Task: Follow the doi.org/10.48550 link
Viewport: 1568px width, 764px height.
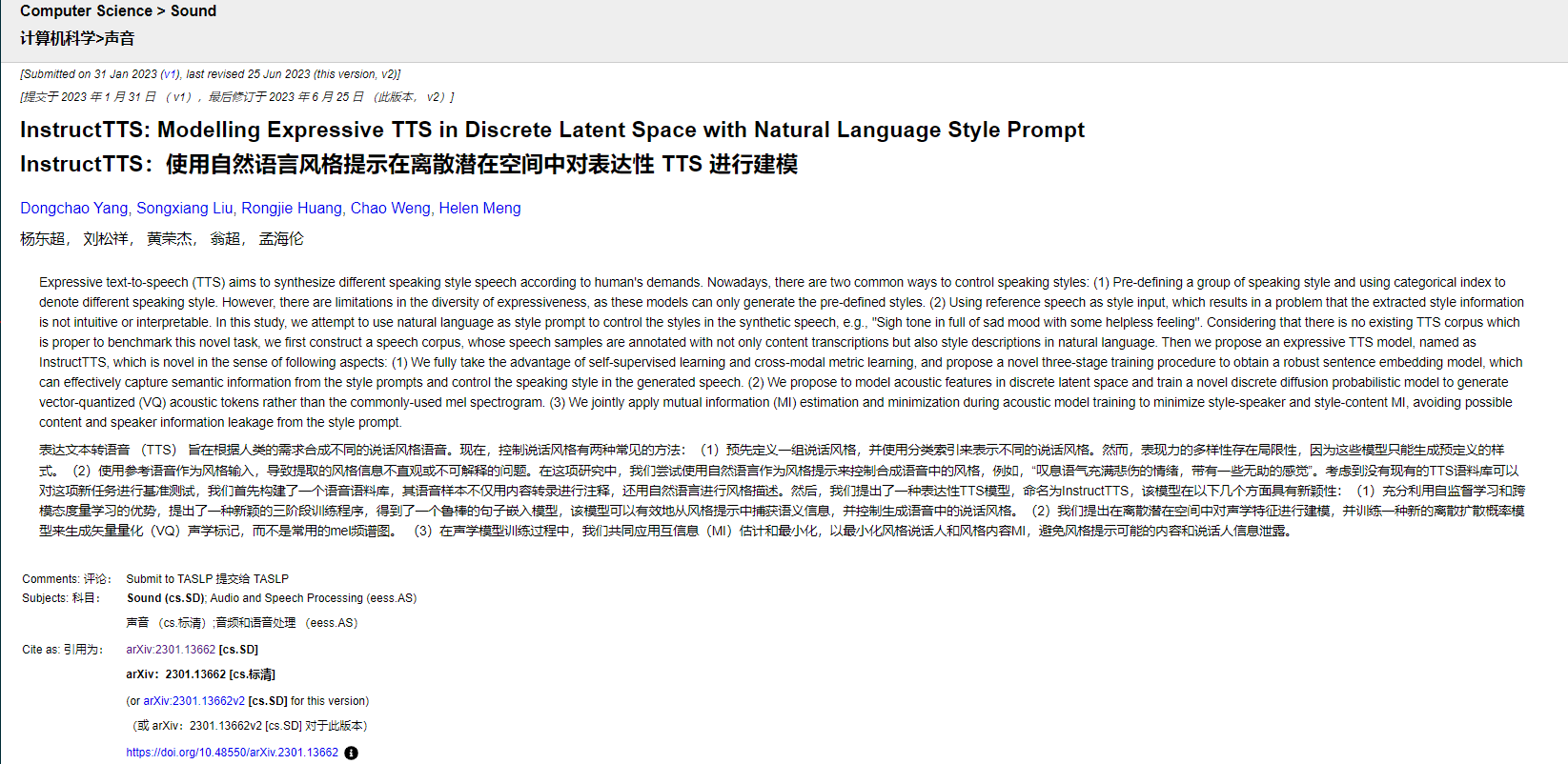Action: [232, 753]
